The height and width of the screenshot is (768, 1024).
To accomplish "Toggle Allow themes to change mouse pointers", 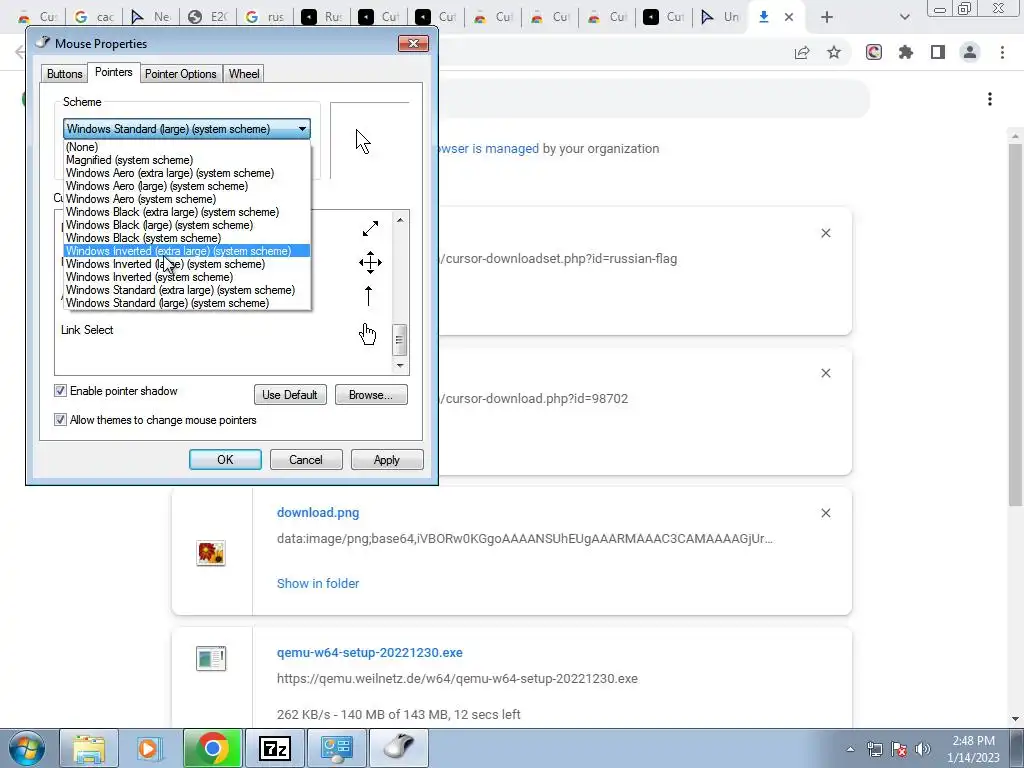I will [x=60, y=419].
